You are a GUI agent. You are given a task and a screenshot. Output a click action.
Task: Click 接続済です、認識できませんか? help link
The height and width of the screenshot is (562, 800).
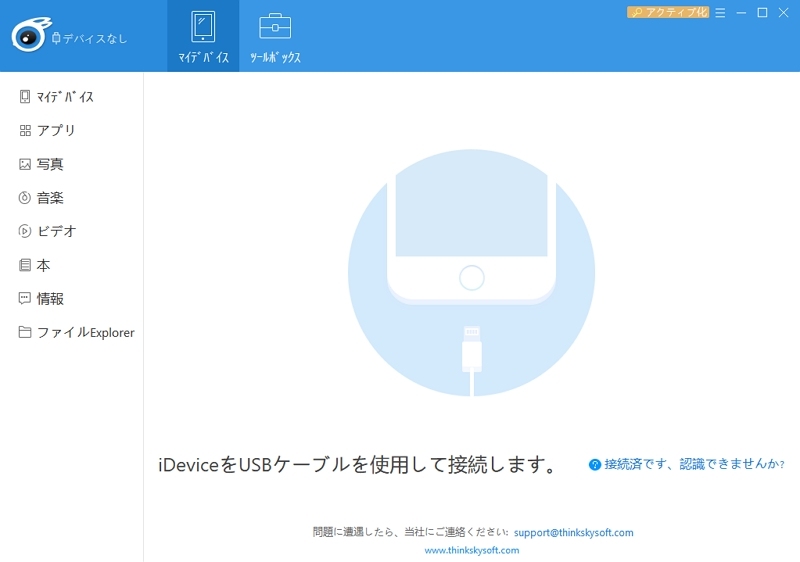tap(694, 464)
